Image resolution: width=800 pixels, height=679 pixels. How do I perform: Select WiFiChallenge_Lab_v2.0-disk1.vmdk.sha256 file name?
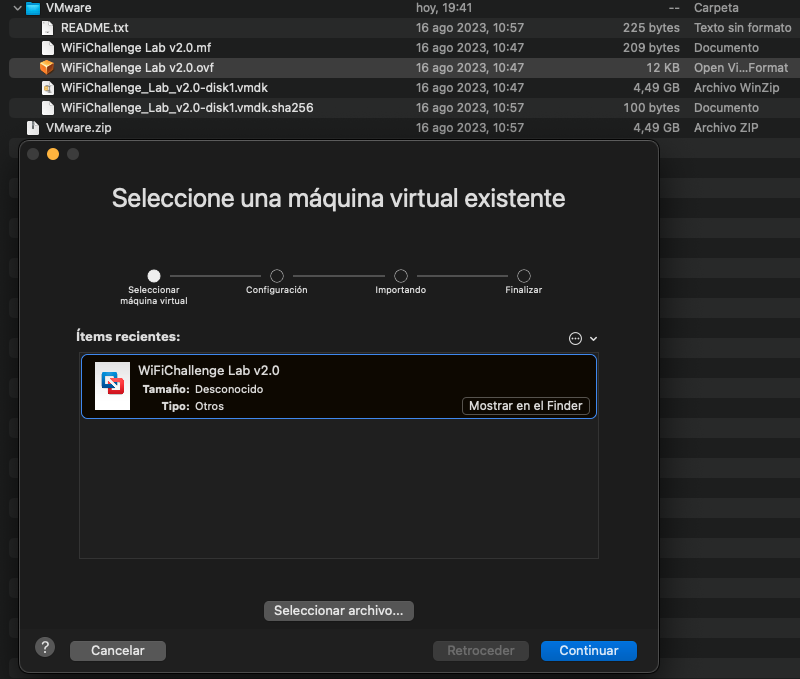[187, 108]
